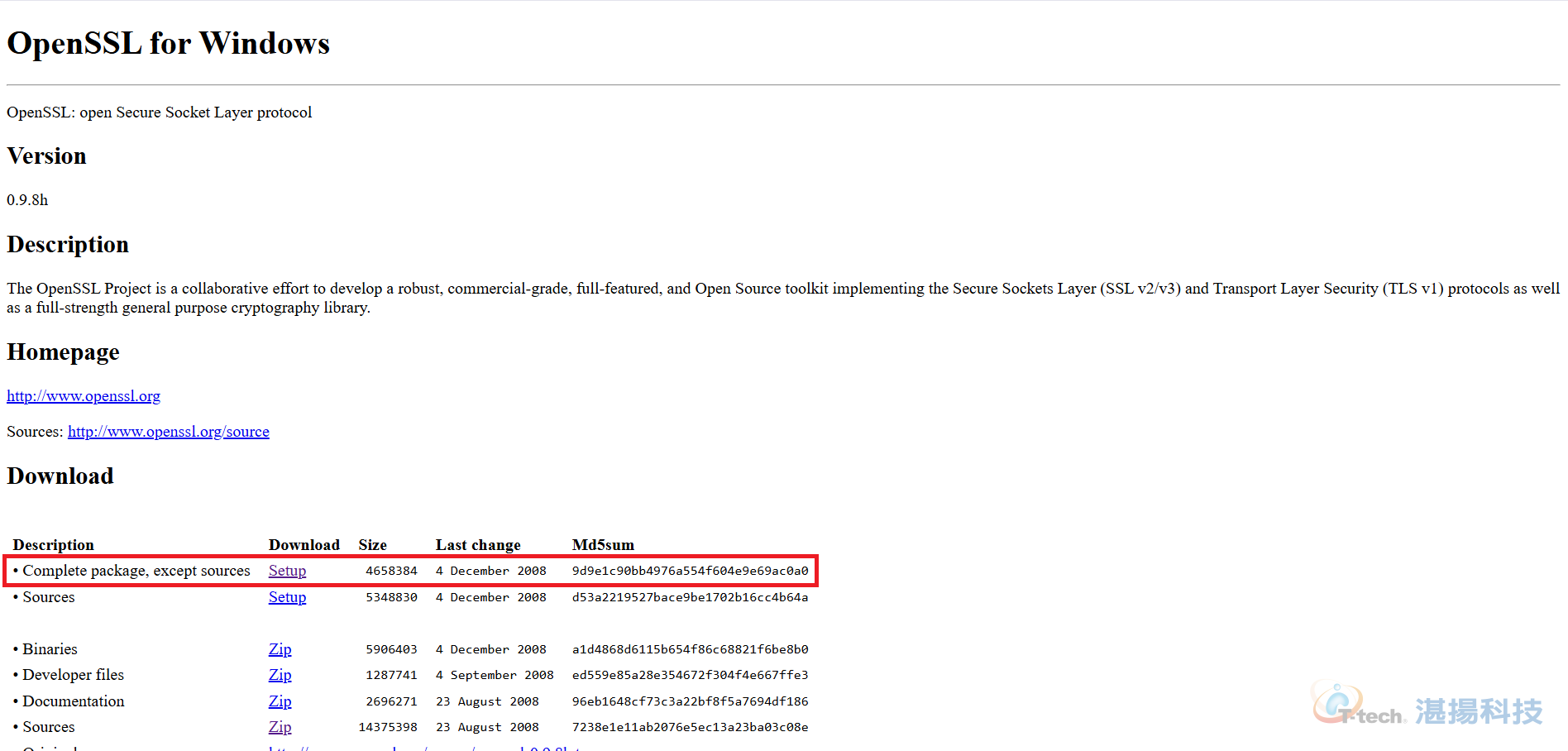Download the Binaries Zip file
The width and height of the screenshot is (1568, 751).
tap(280, 649)
